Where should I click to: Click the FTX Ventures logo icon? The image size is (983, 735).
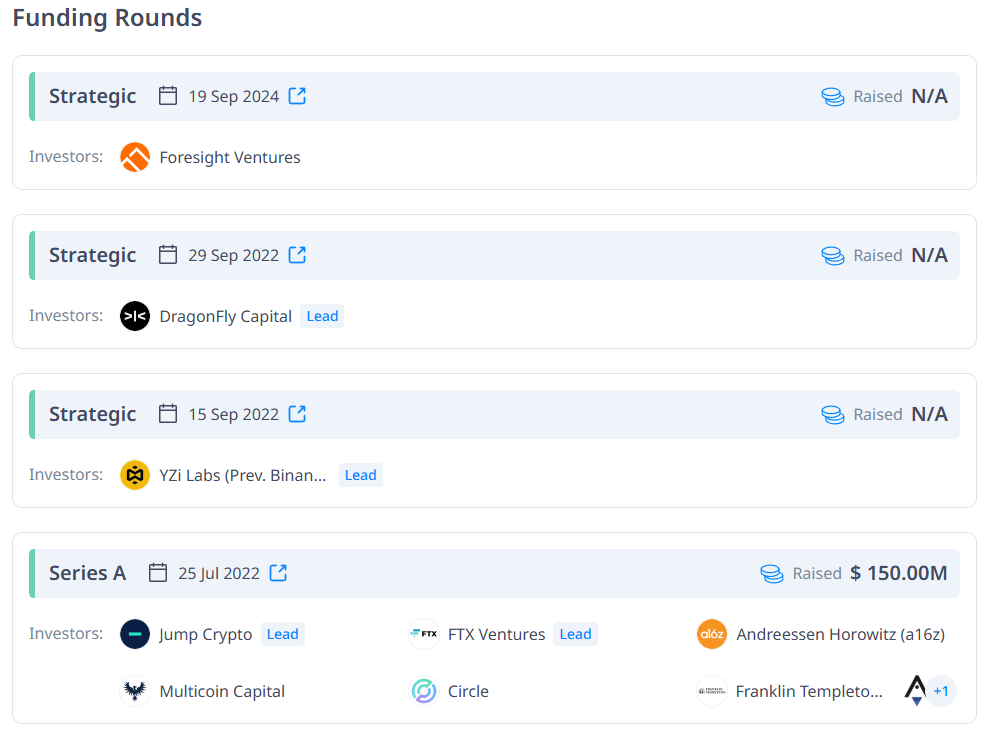pos(424,634)
